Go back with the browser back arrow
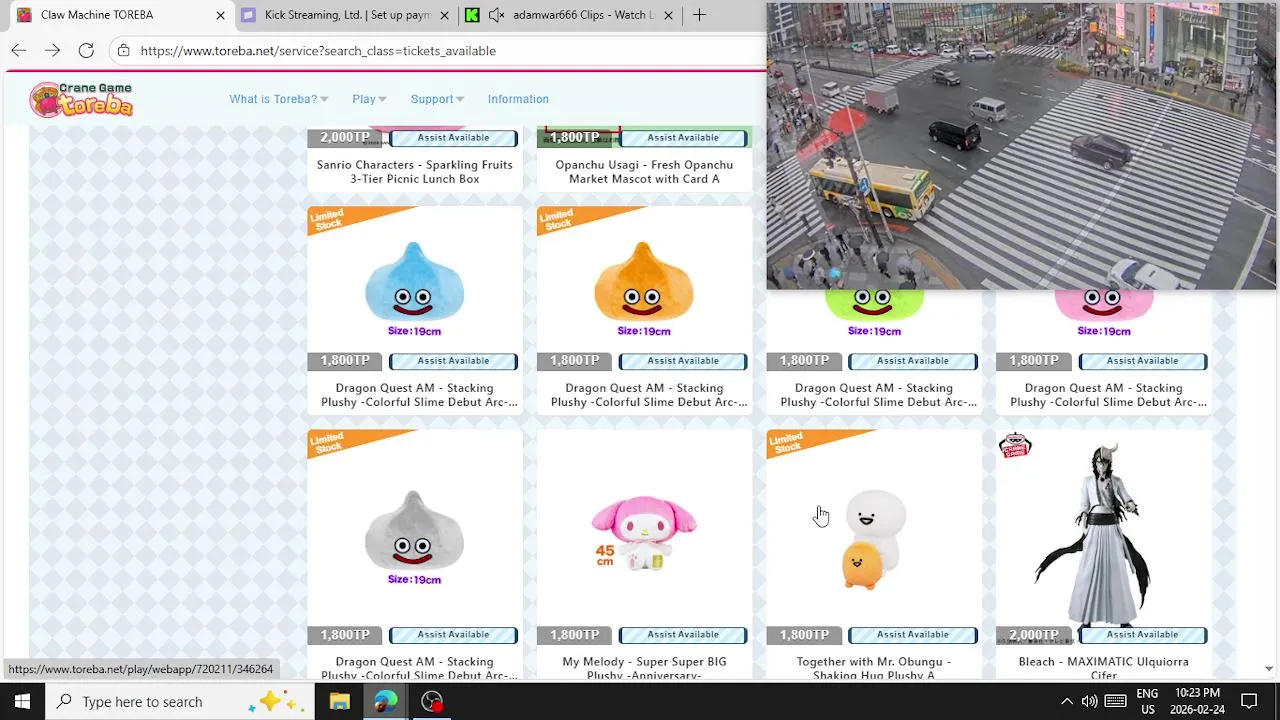This screenshot has height=720, width=1280. point(18,50)
